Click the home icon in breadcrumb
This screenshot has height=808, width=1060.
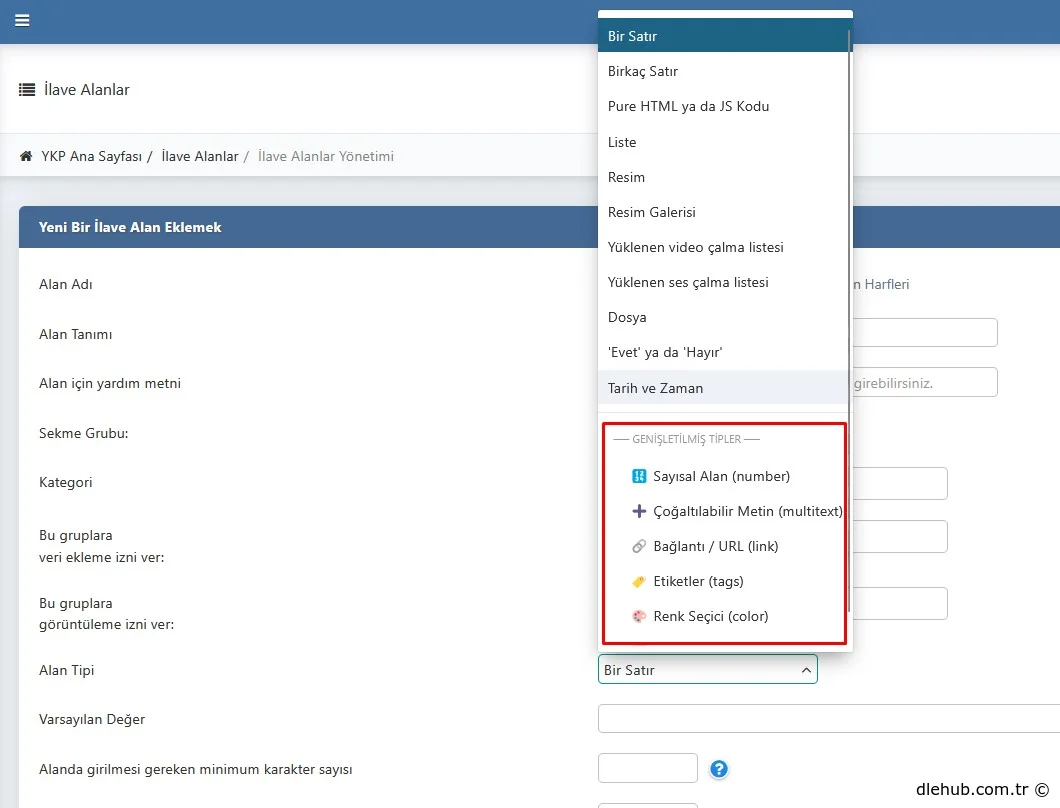[26, 157]
